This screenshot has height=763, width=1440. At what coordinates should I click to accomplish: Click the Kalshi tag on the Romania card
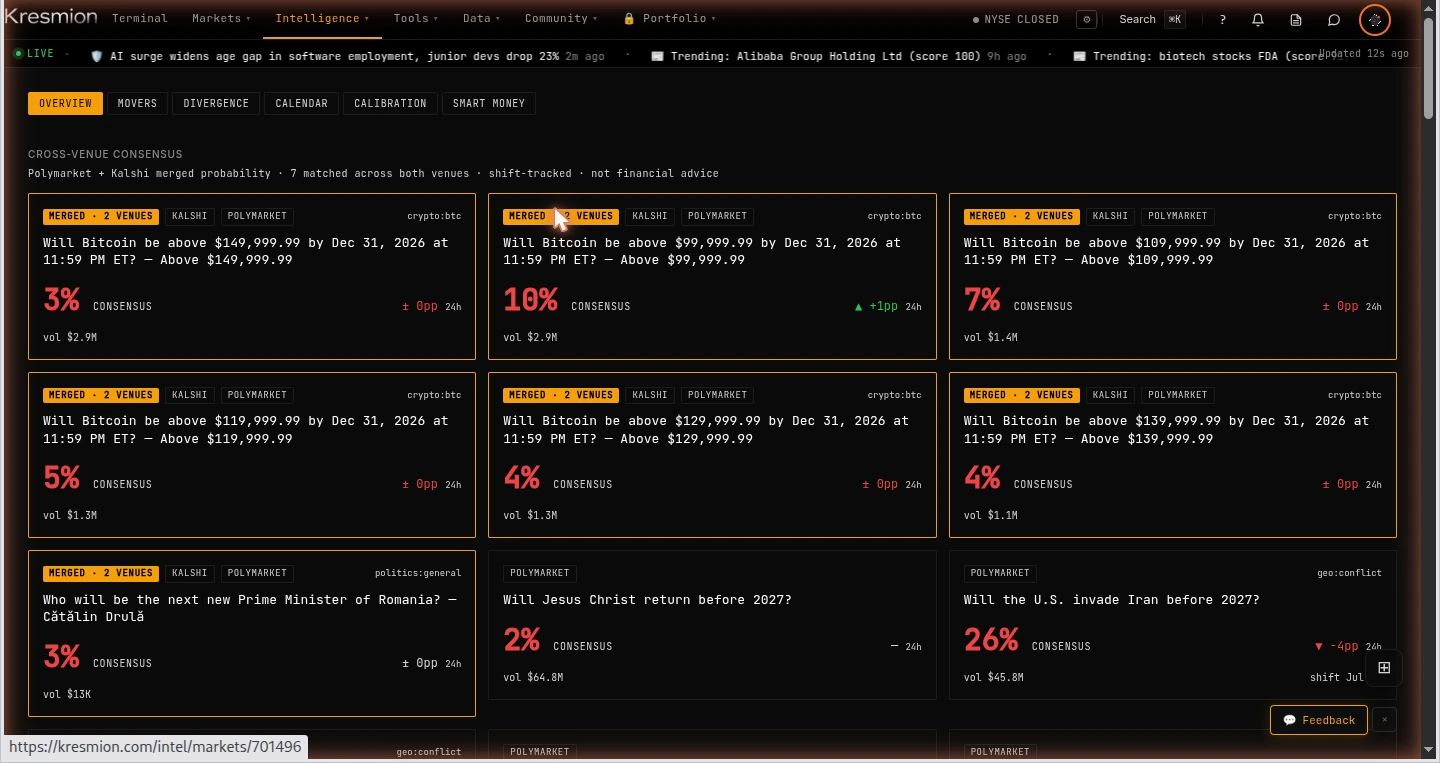point(190,573)
